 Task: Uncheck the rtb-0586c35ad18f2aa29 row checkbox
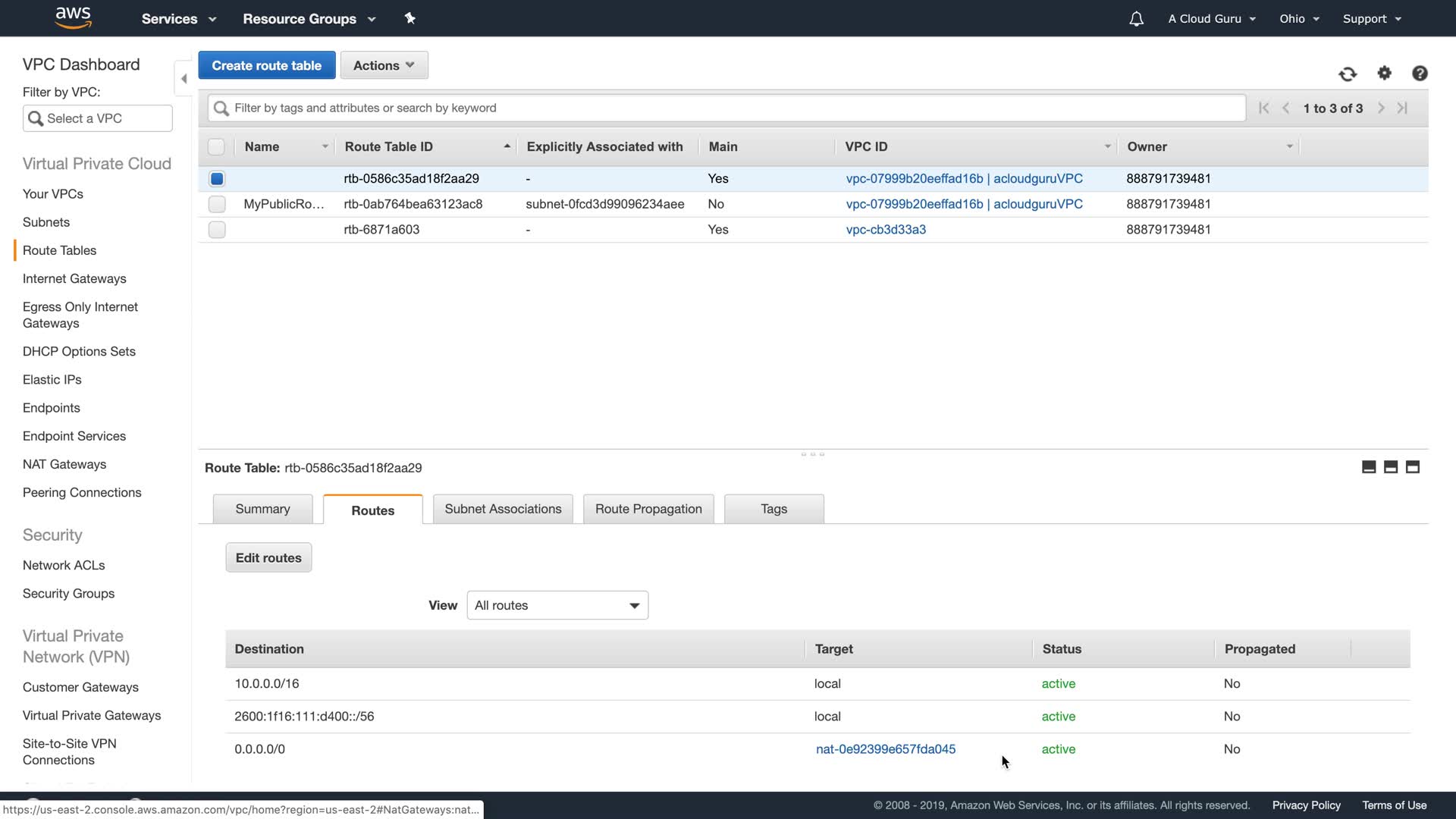(x=217, y=179)
